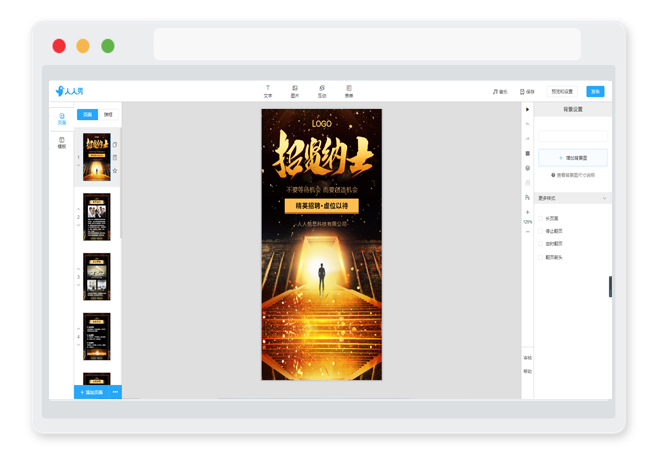Select the 招贤纳士 title on the canvas
The height and width of the screenshot is (460, 660).
click(x=322, y=154)
